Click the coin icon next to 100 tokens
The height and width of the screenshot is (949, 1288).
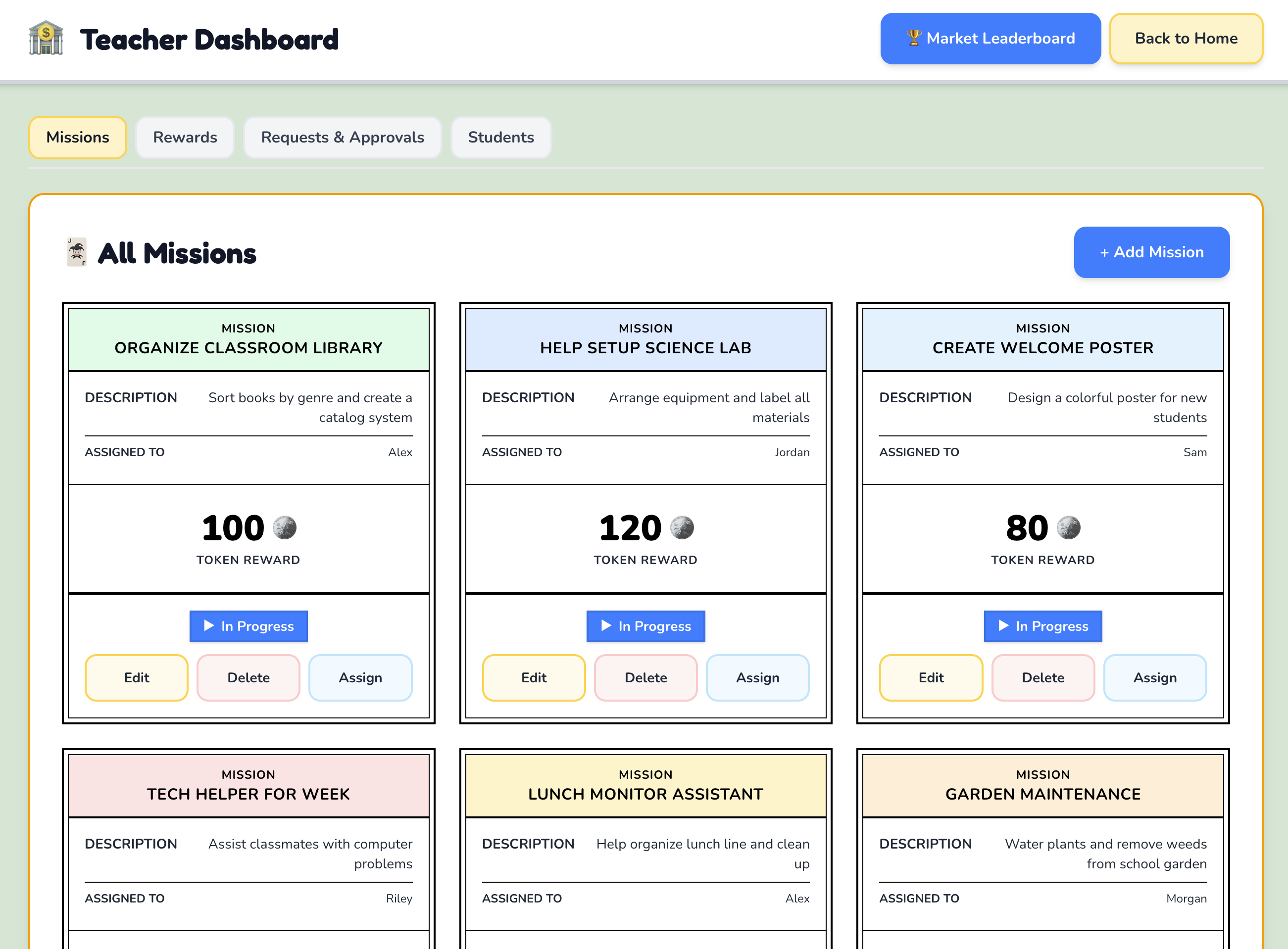click(284, 527)
